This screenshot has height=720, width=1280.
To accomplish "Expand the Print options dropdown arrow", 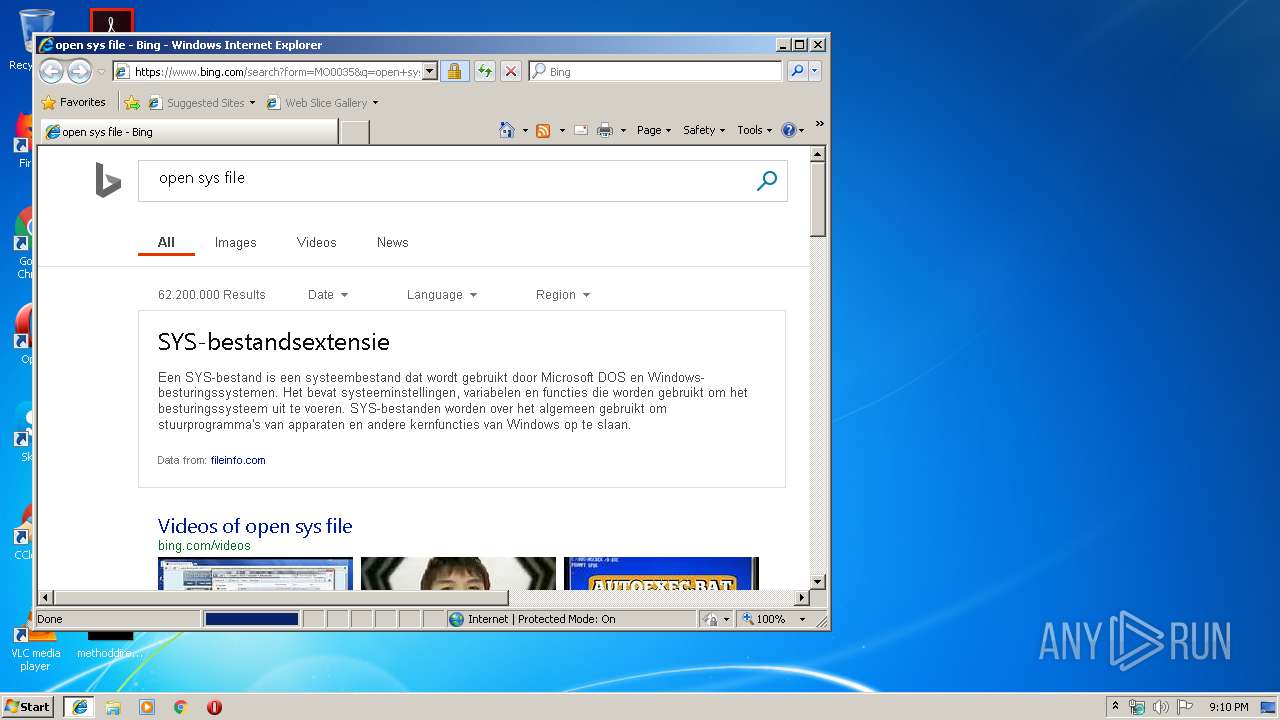I will coord(623,130).
